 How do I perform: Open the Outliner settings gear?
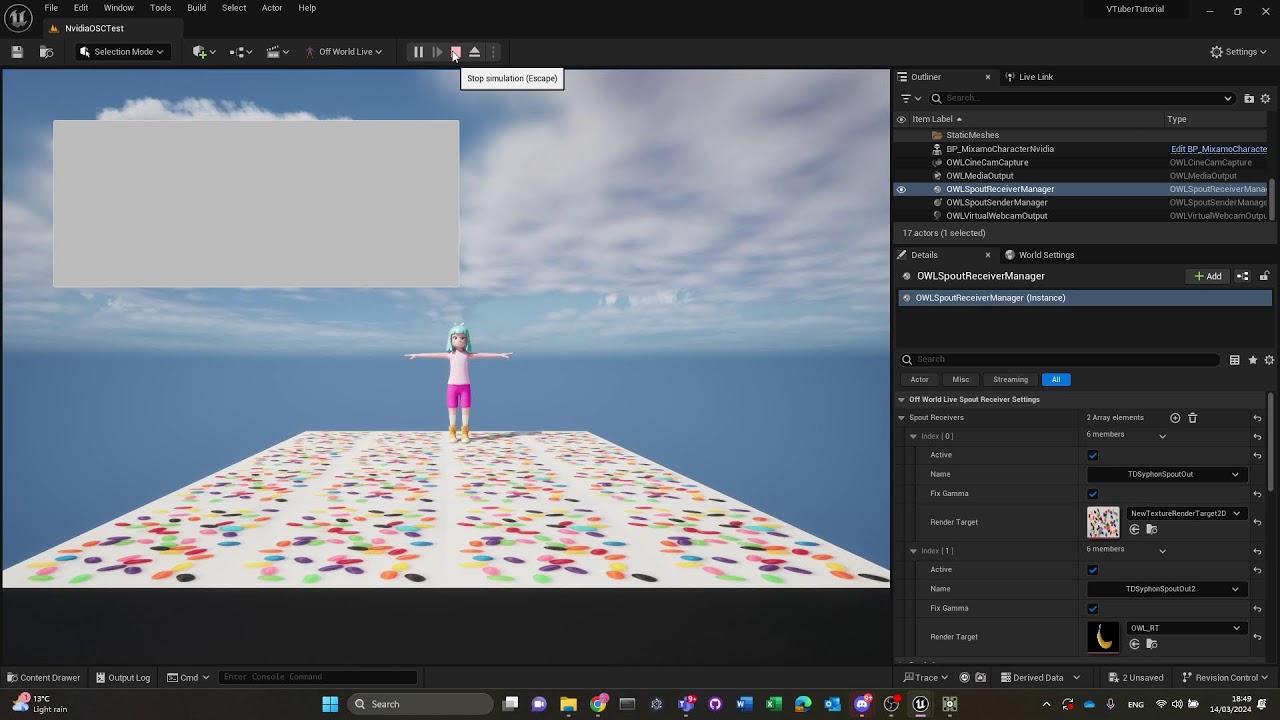tap(1265, 98)
